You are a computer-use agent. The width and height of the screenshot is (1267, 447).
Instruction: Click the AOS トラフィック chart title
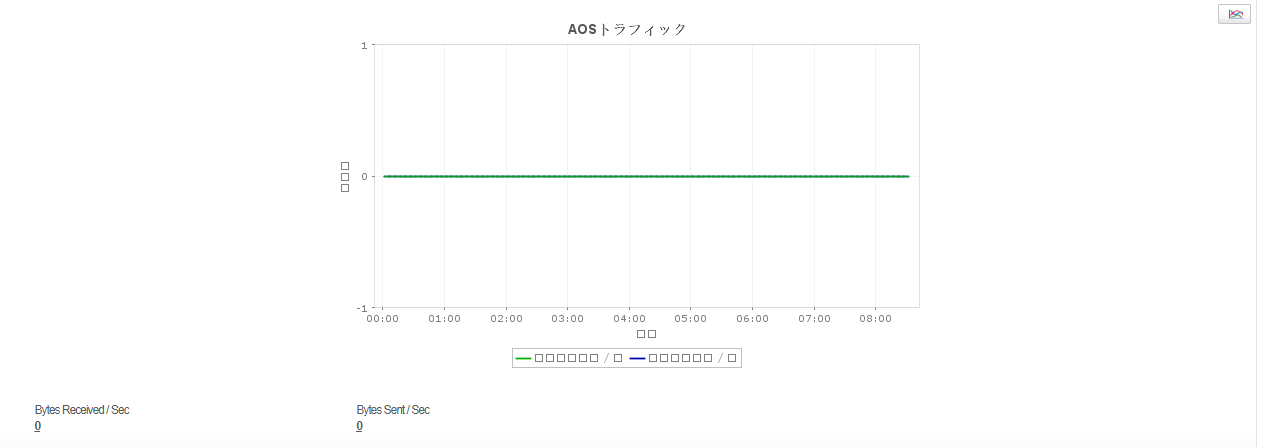pos(627,29)
